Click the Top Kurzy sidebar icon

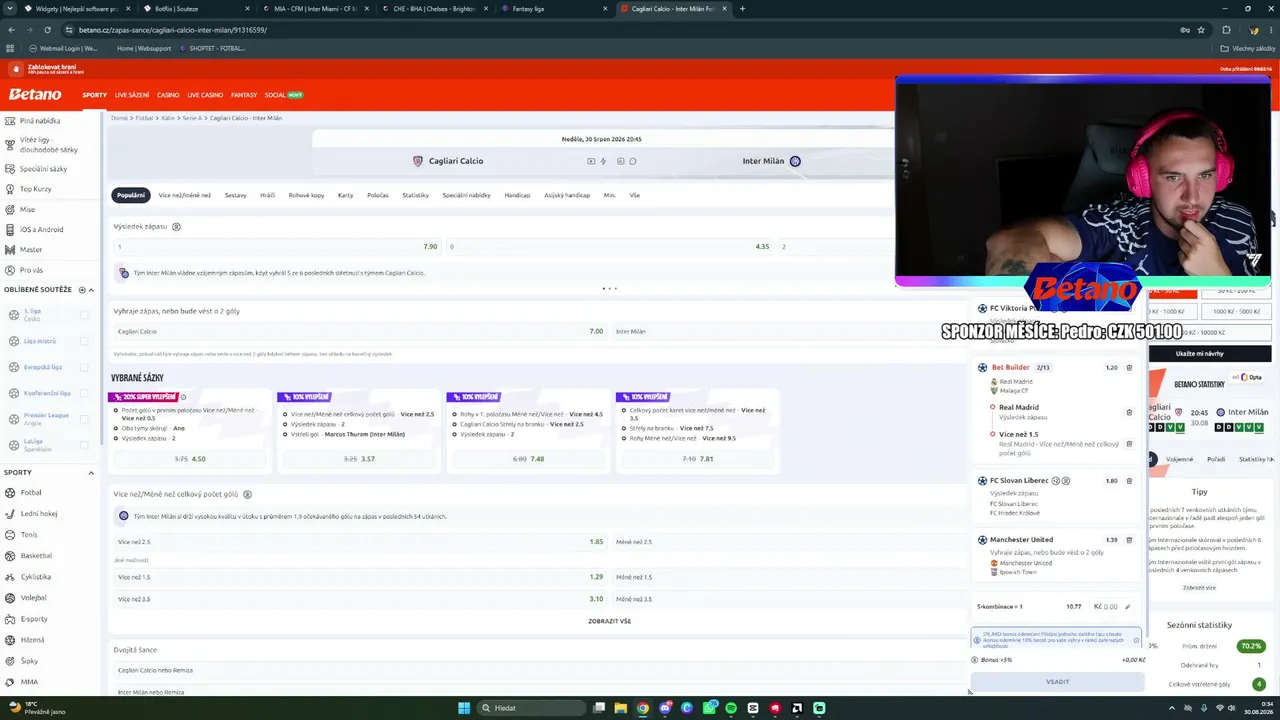pyautogui.click(x=10, y=189)
